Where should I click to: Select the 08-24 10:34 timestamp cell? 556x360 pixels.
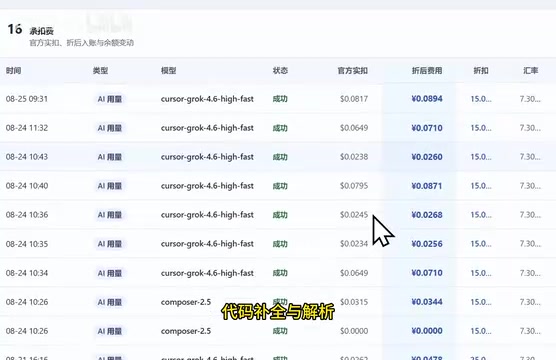pos(27,273)
